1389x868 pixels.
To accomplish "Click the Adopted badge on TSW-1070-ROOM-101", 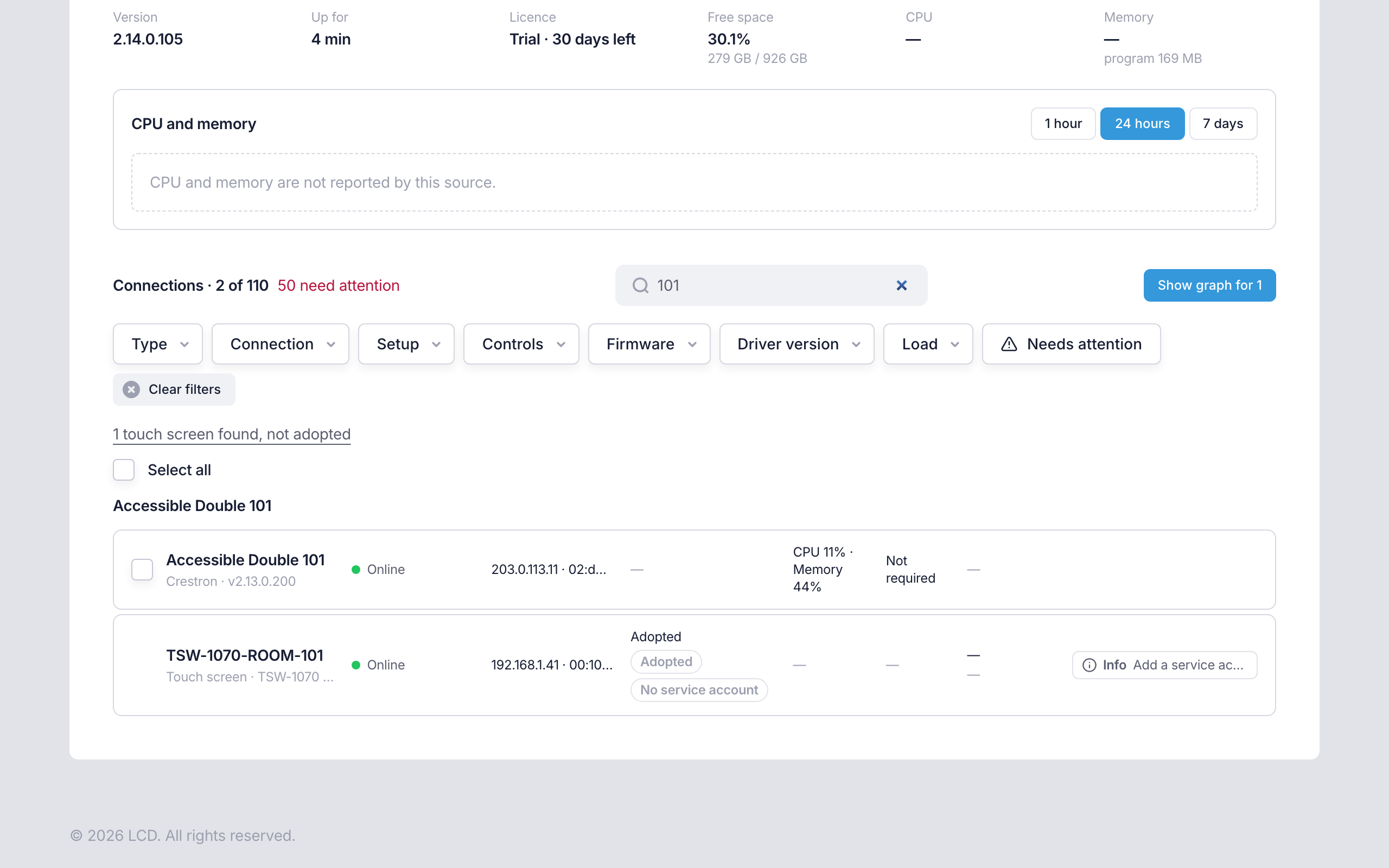I will [x=666, y=661].
